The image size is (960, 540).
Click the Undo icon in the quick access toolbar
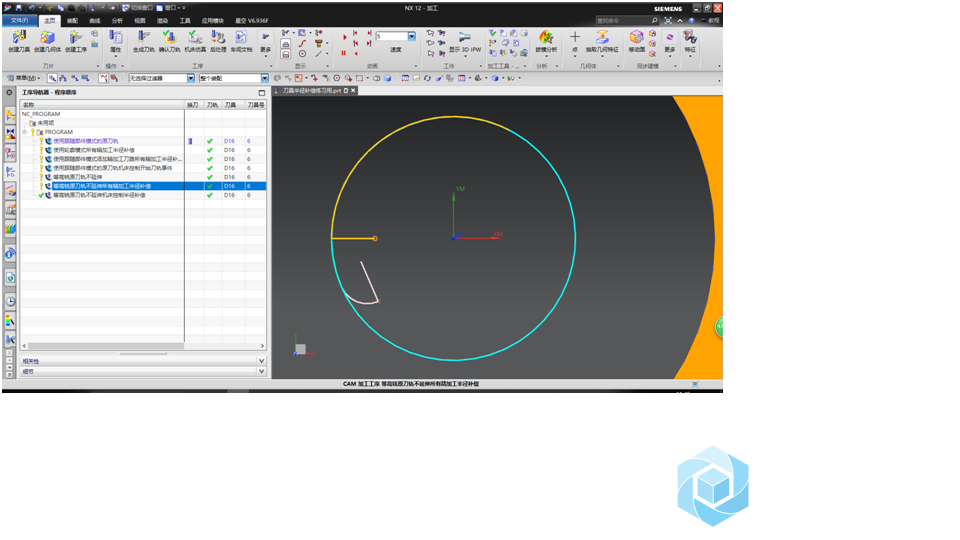[x=32, y=8]
